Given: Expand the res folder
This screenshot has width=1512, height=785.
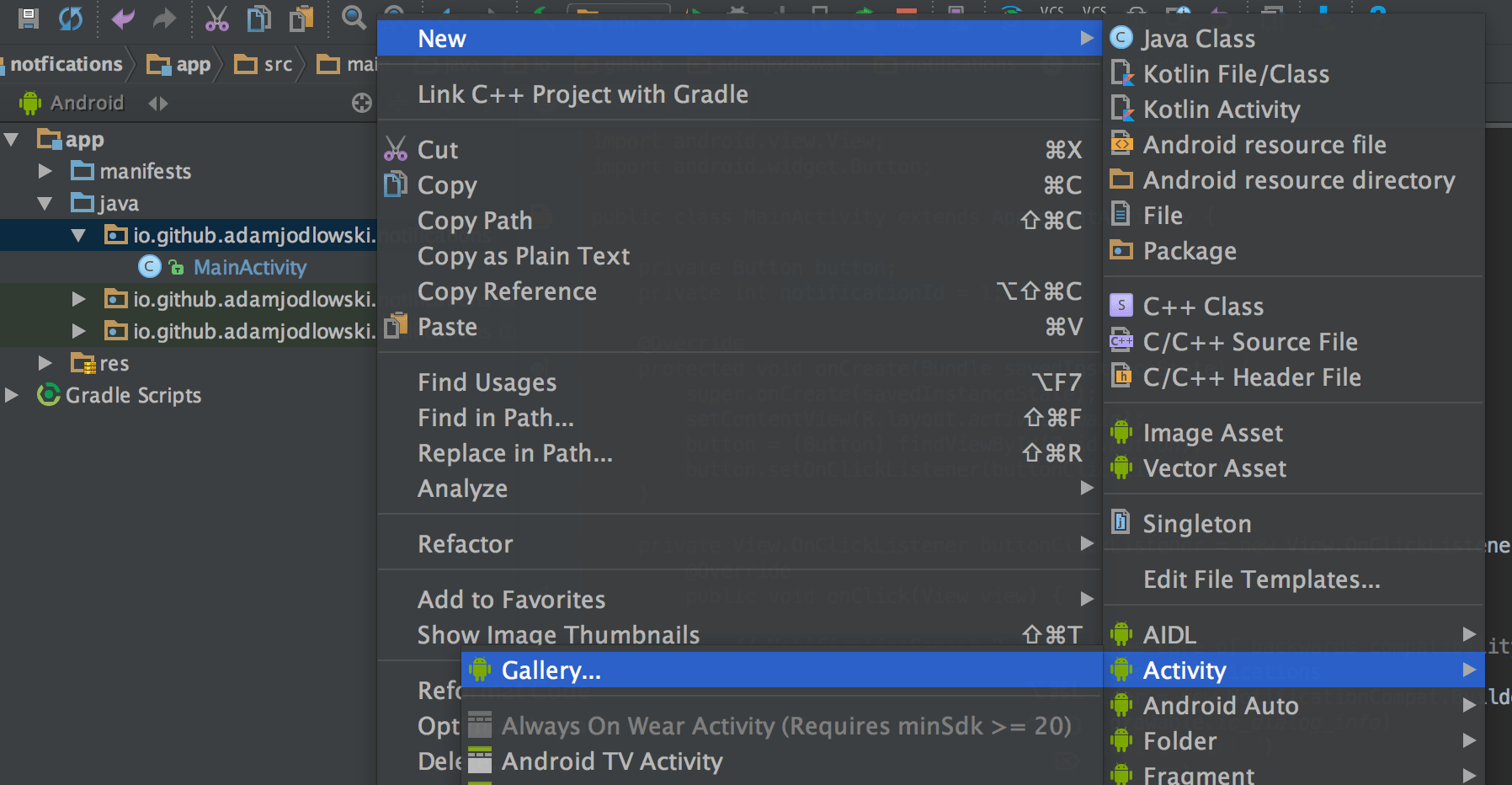Looking at the screenshot, I should click(x=45, y=363).
